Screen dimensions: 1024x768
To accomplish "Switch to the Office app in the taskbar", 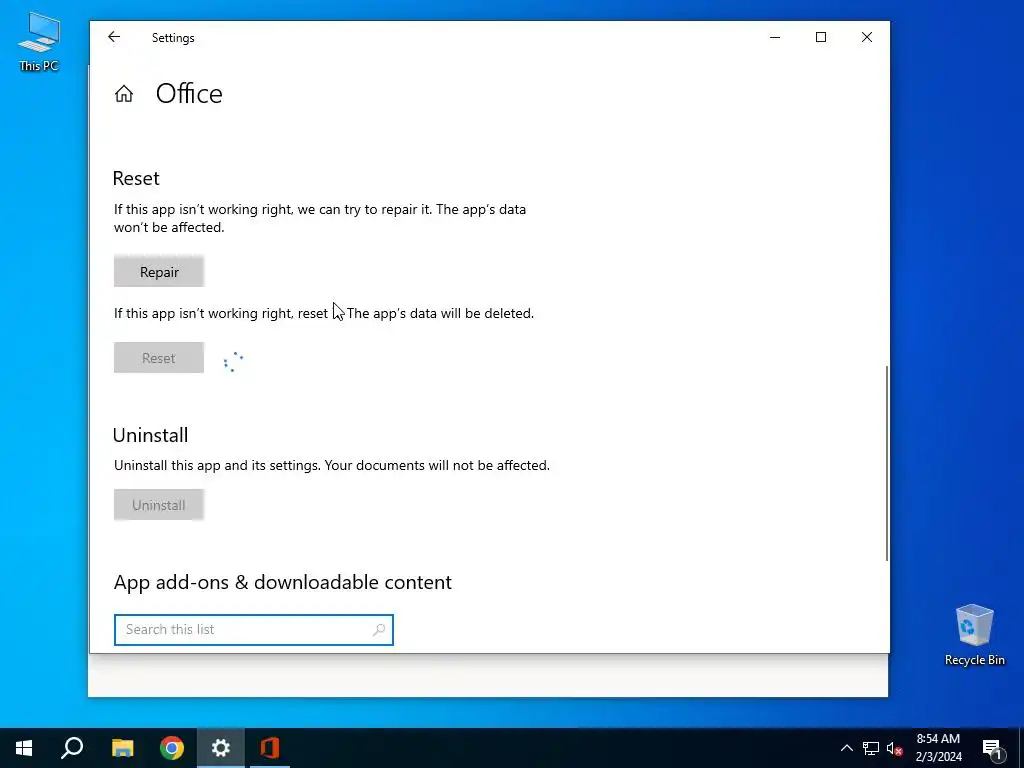I will click(270, 748).
